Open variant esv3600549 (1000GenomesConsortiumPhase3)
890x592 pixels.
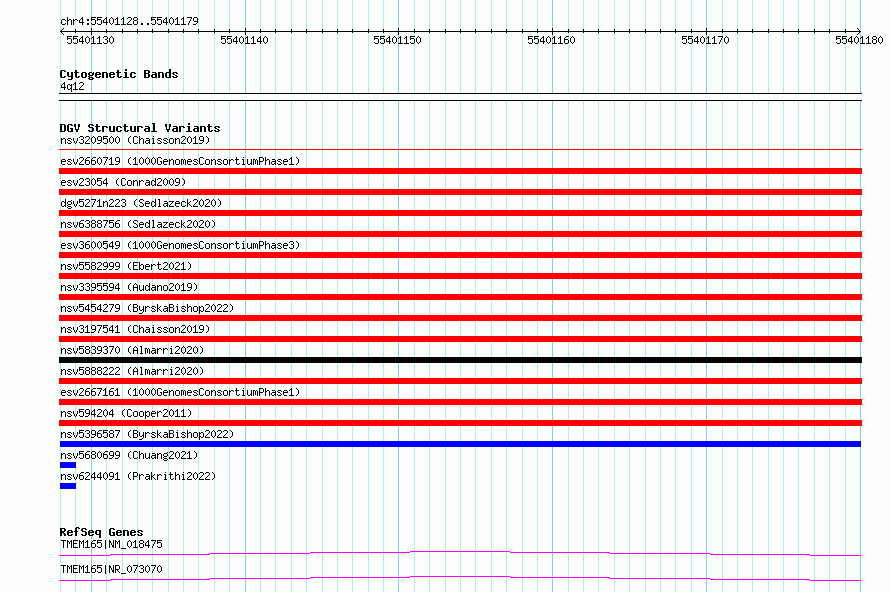(x=180, y=245)
